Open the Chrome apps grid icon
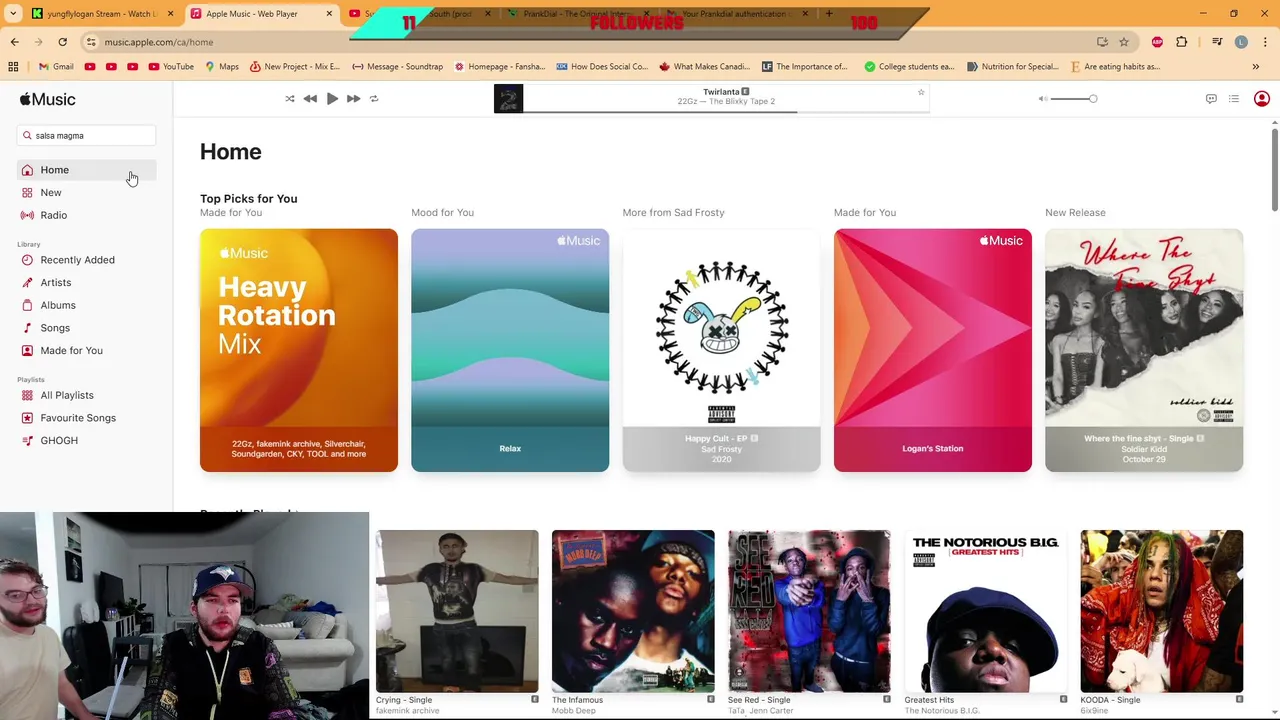Viewport: 1280px width, 720px height. [x=13, y=67]
